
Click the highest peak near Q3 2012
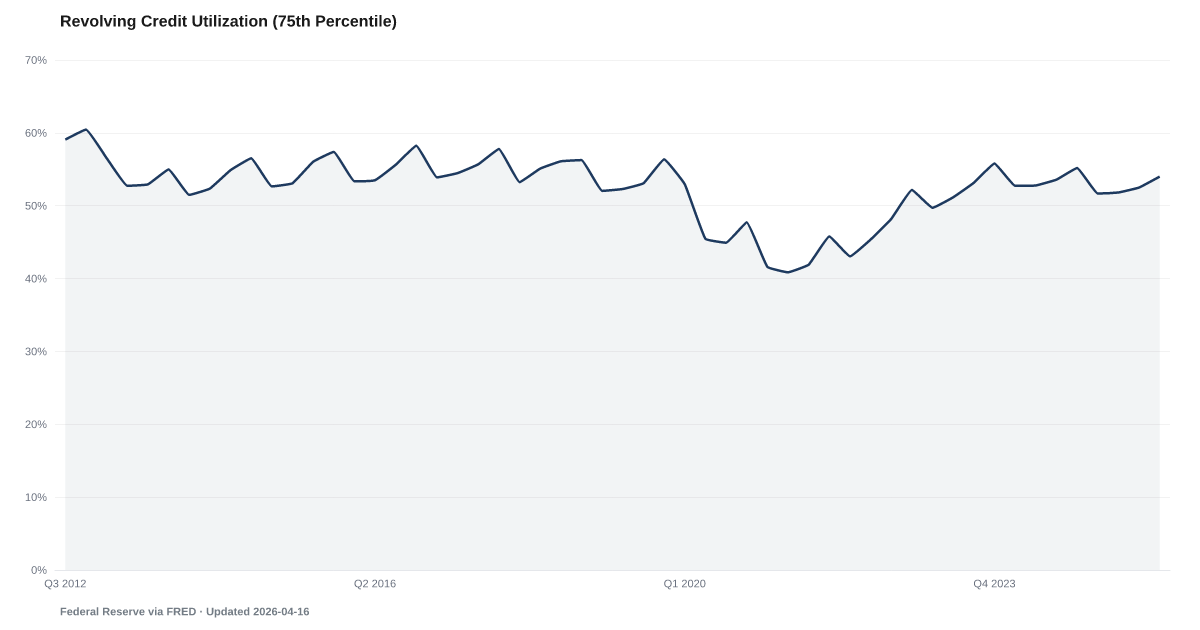pyautogui.click(x=86, y=128)
